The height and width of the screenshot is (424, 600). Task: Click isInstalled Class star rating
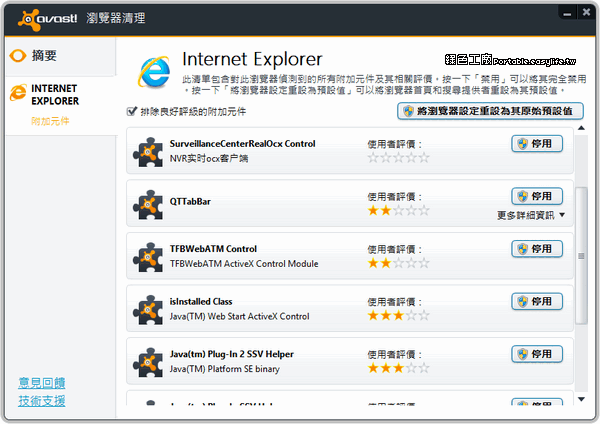pyautogui.click(x=398, y=315)
